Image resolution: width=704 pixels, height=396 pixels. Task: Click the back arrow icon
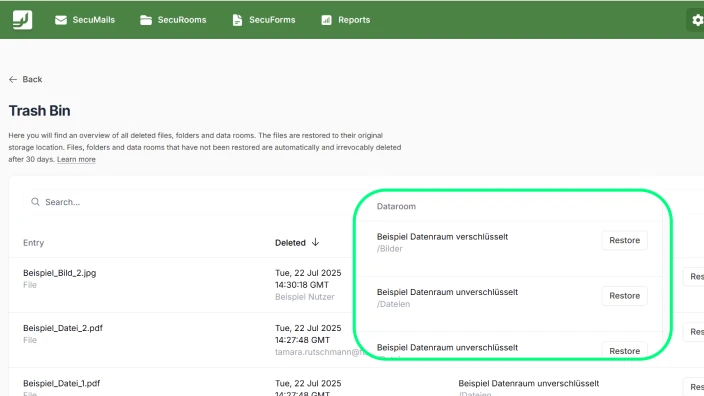13,79
